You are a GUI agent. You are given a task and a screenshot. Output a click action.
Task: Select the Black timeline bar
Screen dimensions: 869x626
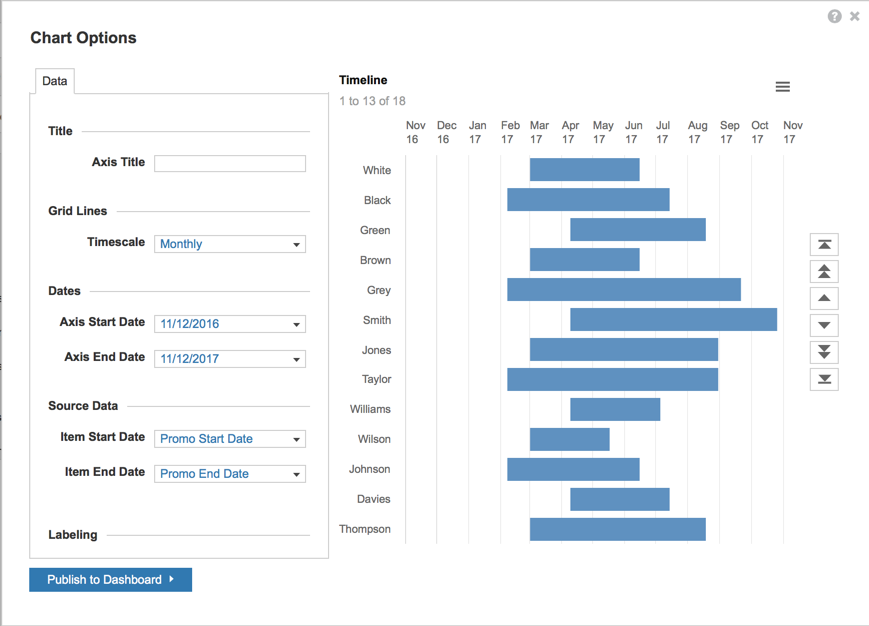point(588,199)
